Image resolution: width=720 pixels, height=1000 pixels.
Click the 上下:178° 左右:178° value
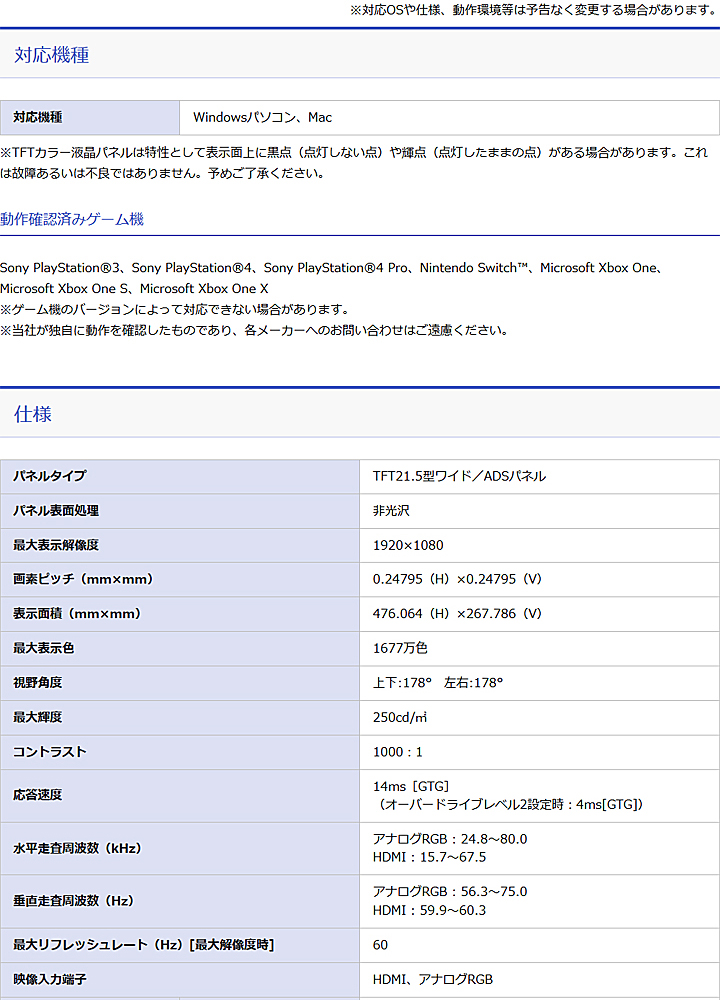[x=438, y=683]
